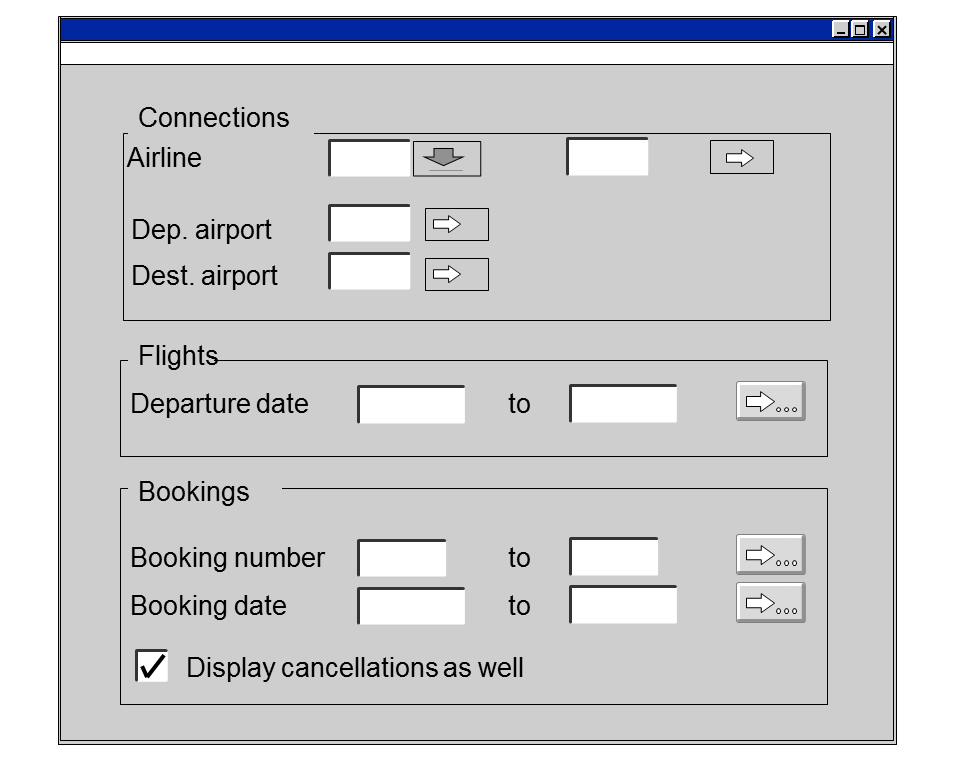Click the arrow button beside Dep. airport field

pyautogui.click(x=456, y=225)
